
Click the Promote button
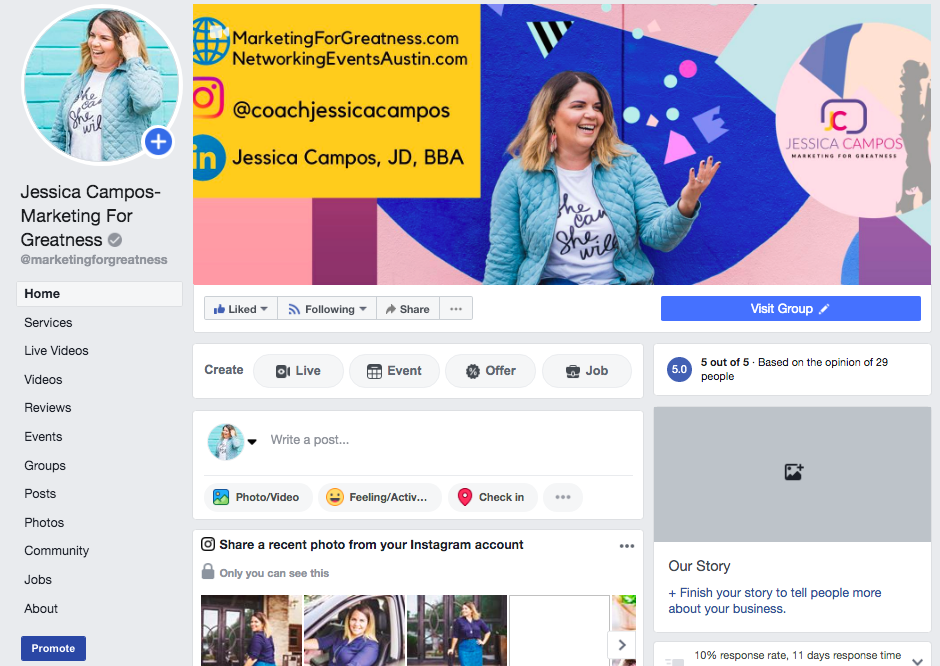(x=53, y=648)
